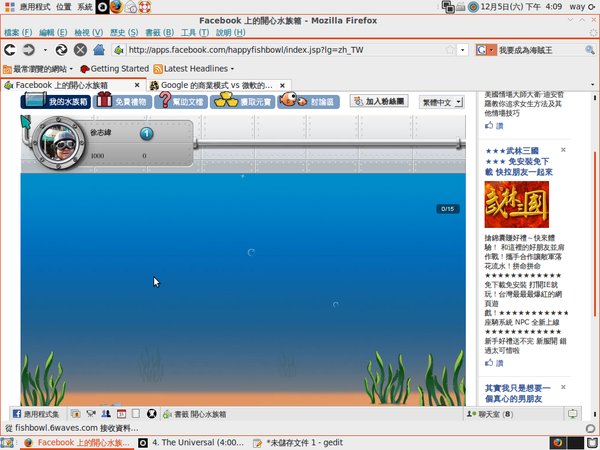Click the player avatar porthole picture
Screen dimensions: 600x450
(x=58, y=143)
